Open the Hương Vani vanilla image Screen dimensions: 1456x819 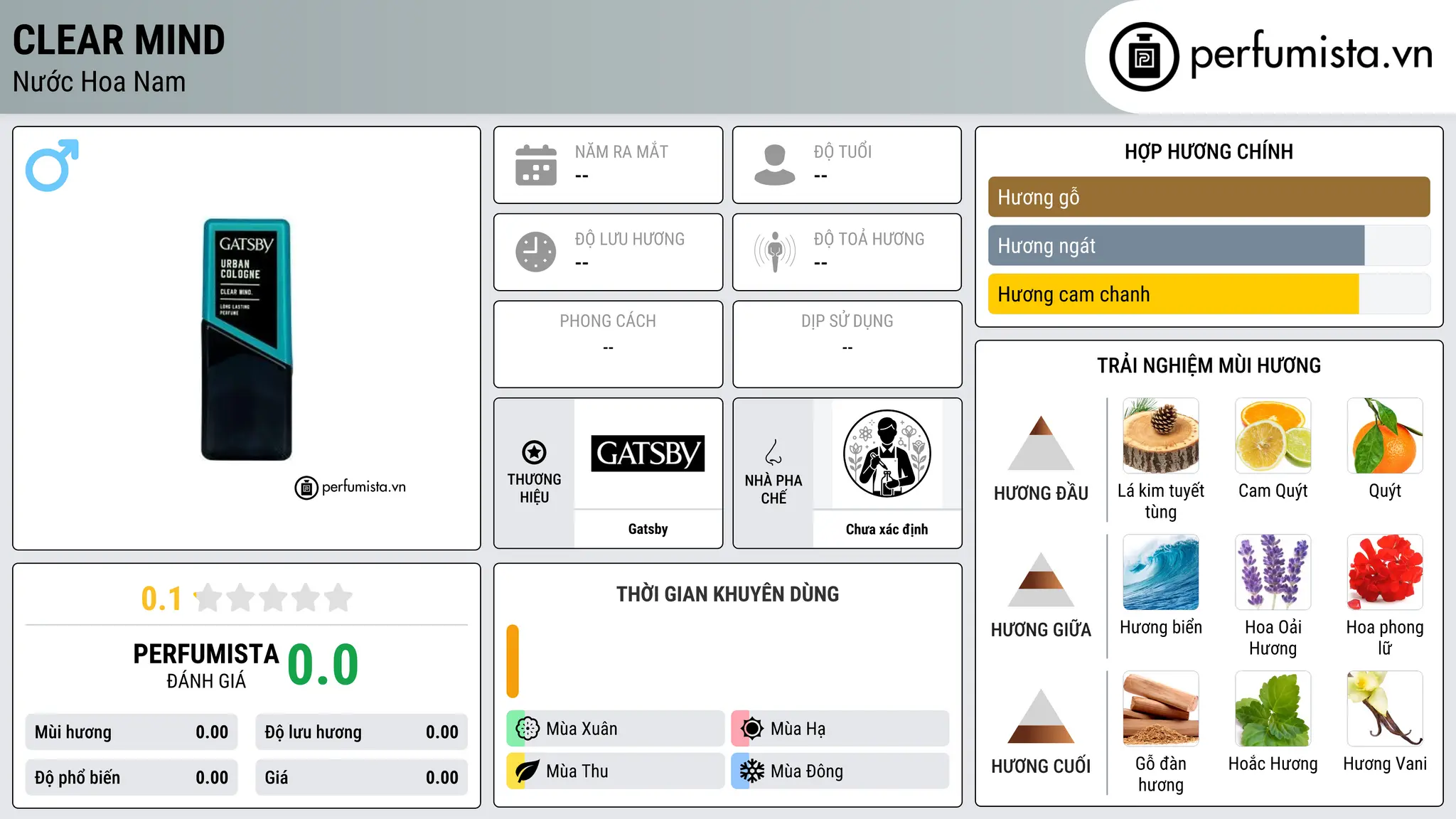[1385, 709]
